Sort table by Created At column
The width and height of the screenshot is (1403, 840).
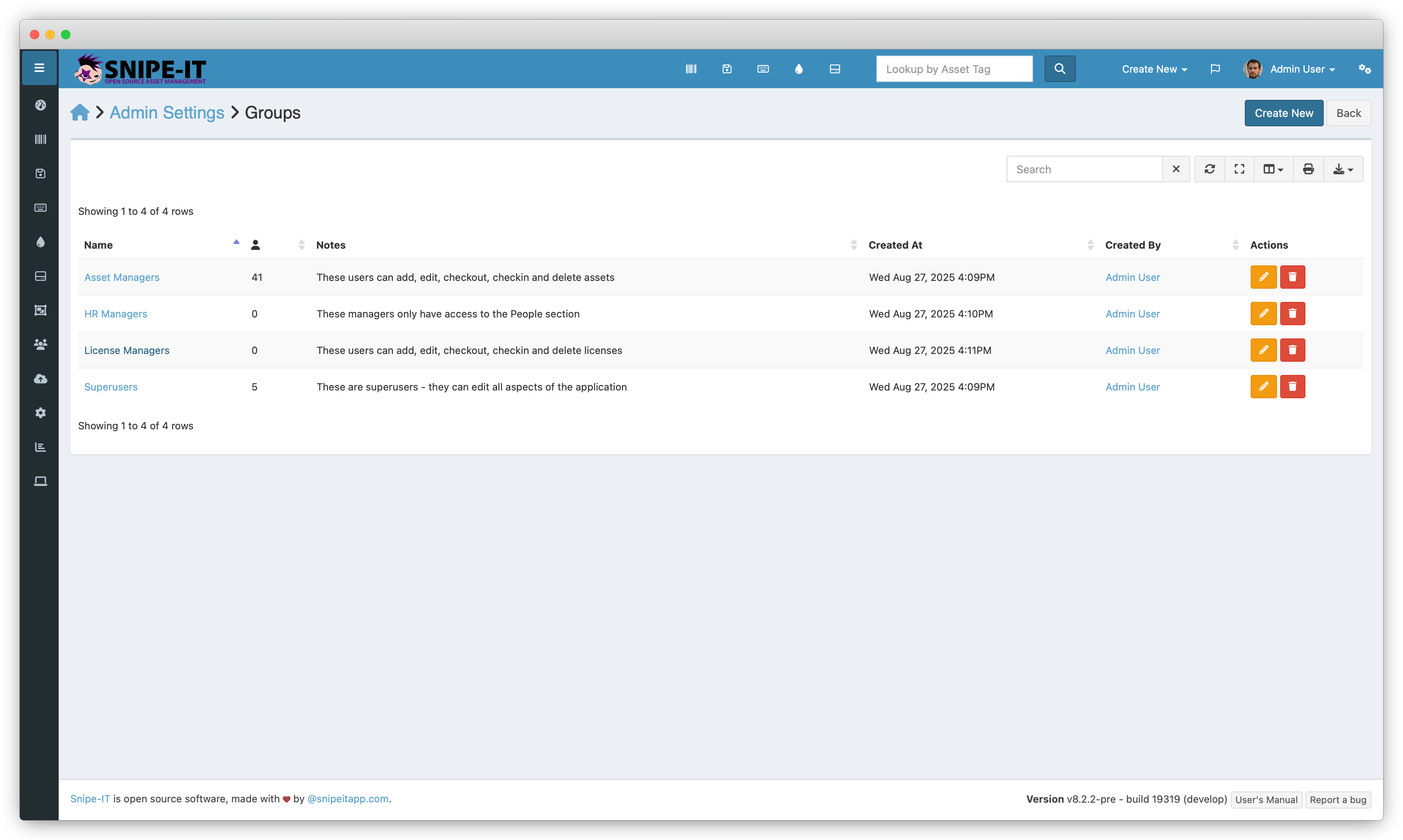coord(981,245)
